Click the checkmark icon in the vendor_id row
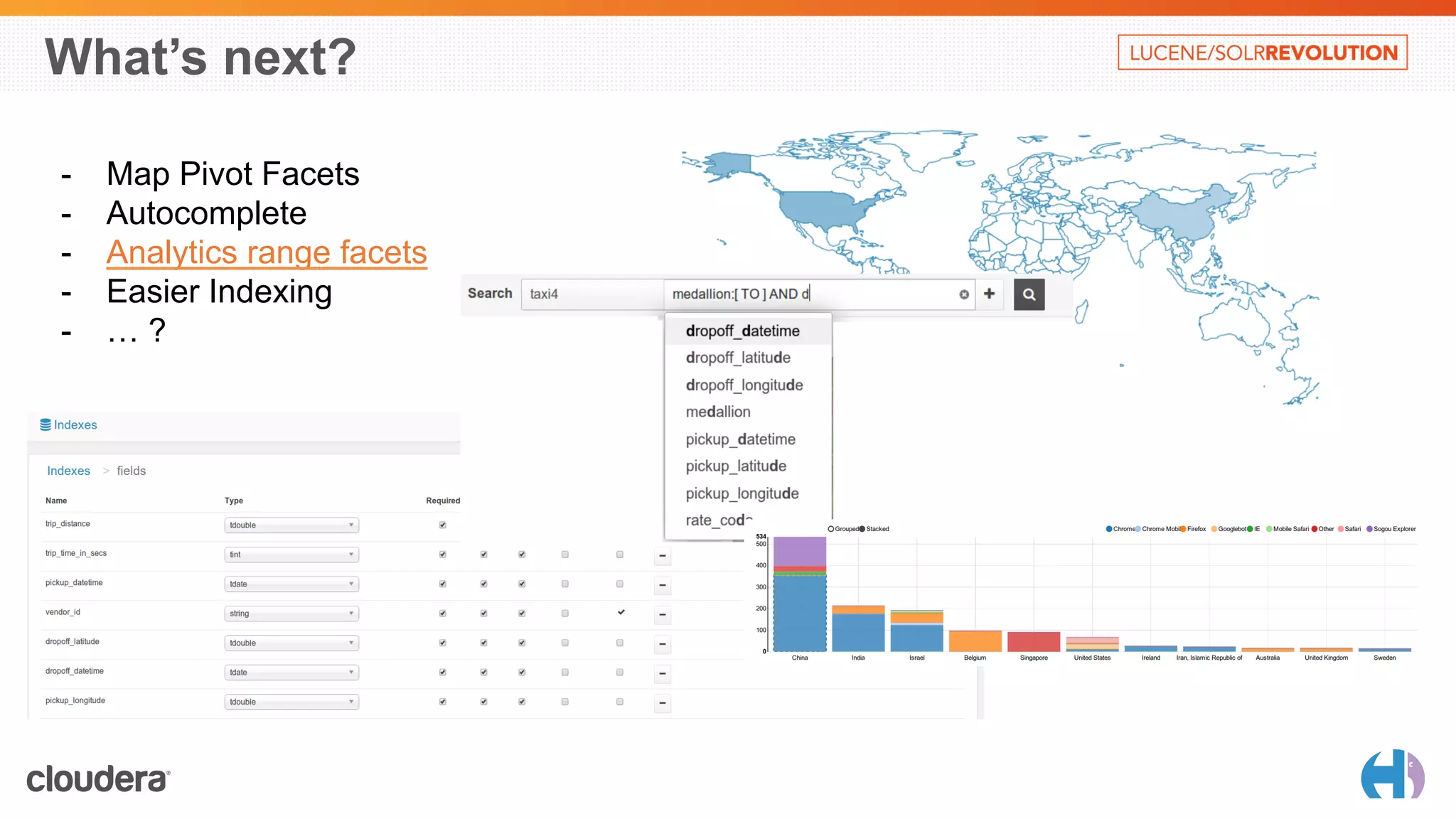 (621, 612)
